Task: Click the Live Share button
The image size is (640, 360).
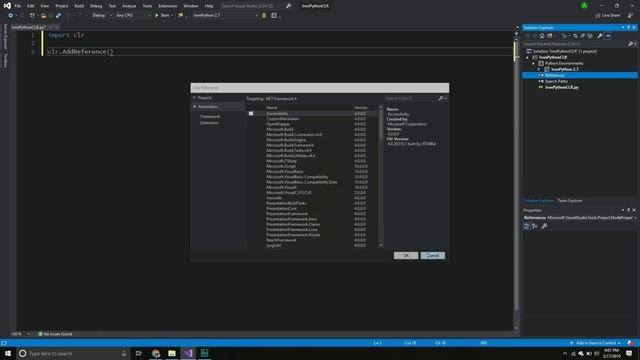Action: [608, 16]
